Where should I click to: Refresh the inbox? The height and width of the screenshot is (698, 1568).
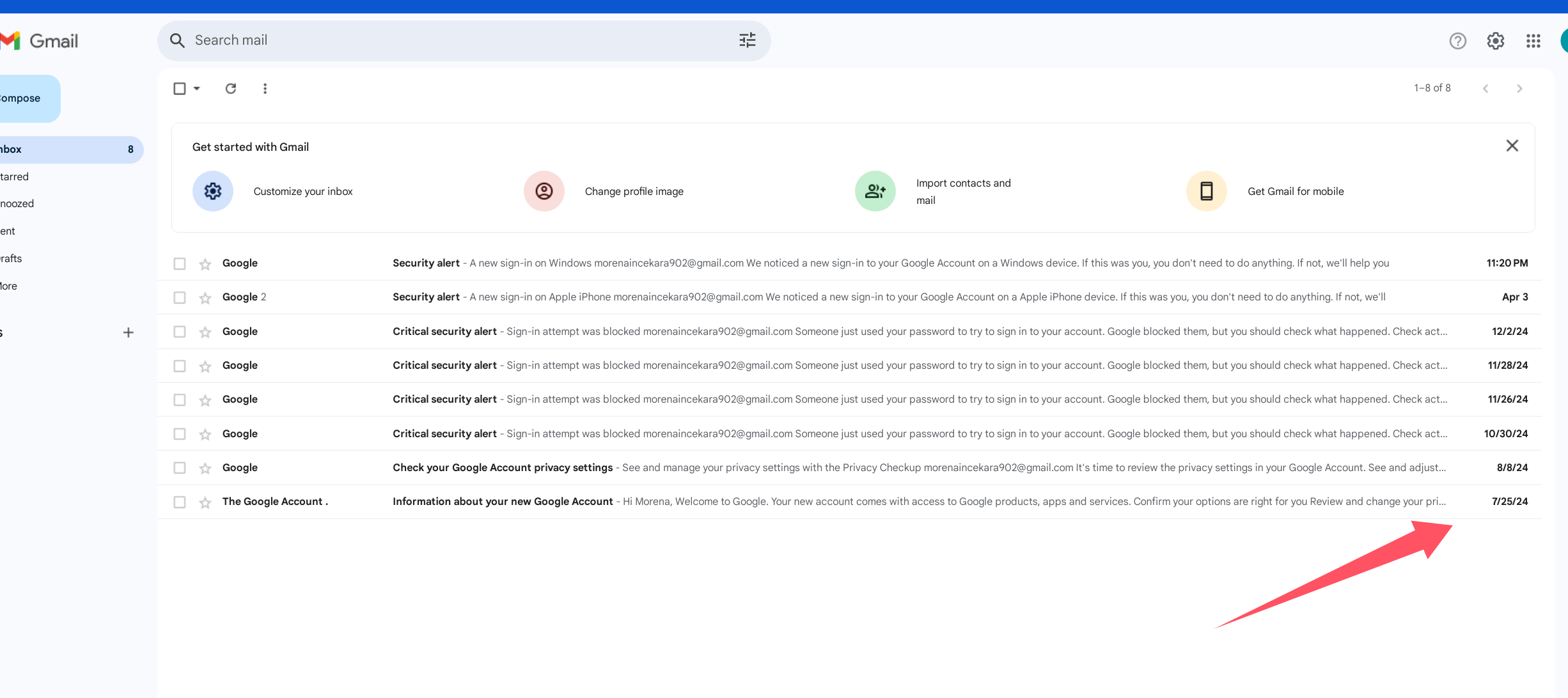pyautogui.click(x=231, y=88)
